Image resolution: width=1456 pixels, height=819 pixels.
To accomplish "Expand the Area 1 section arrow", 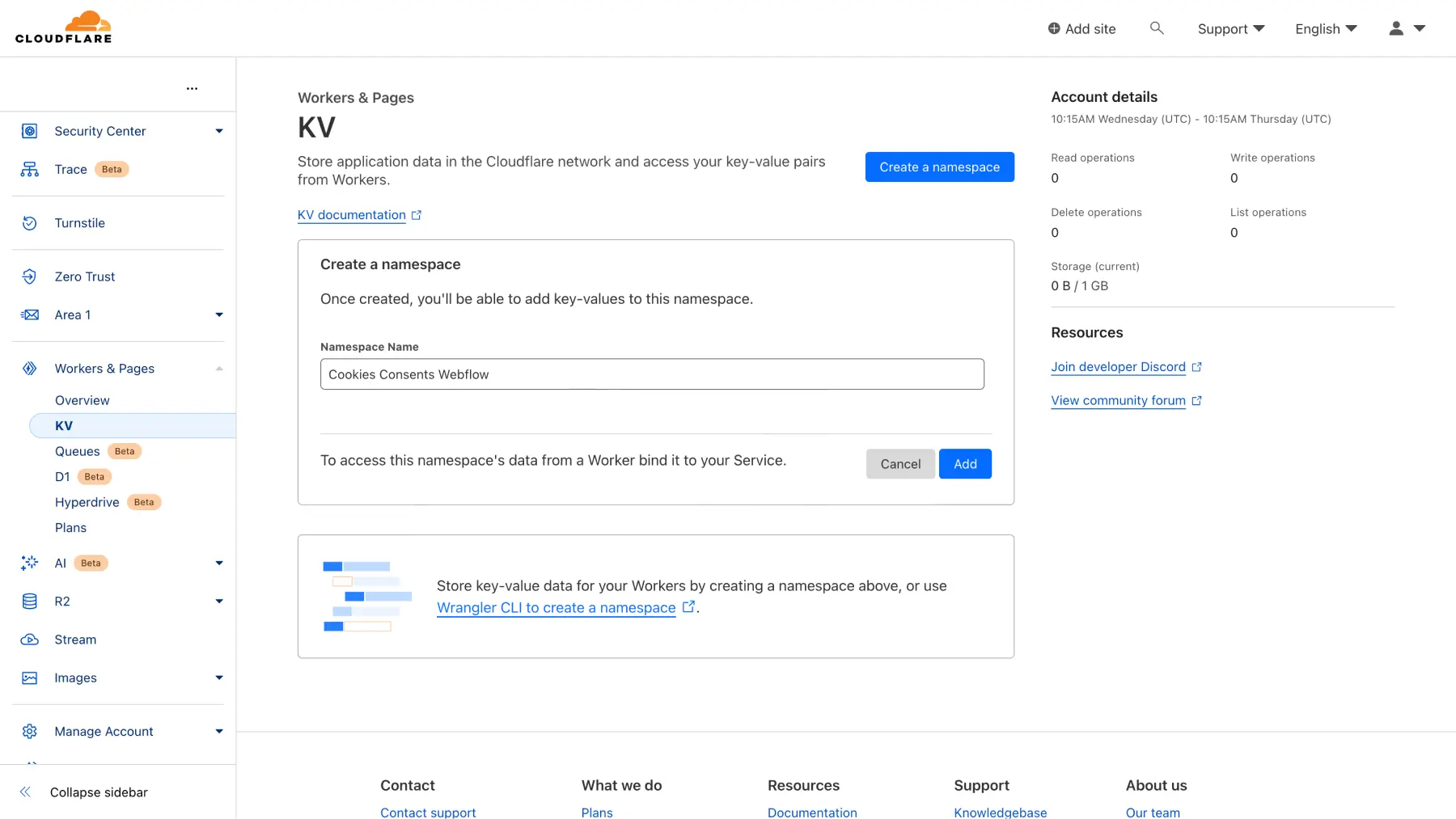I will click(219, 315).
